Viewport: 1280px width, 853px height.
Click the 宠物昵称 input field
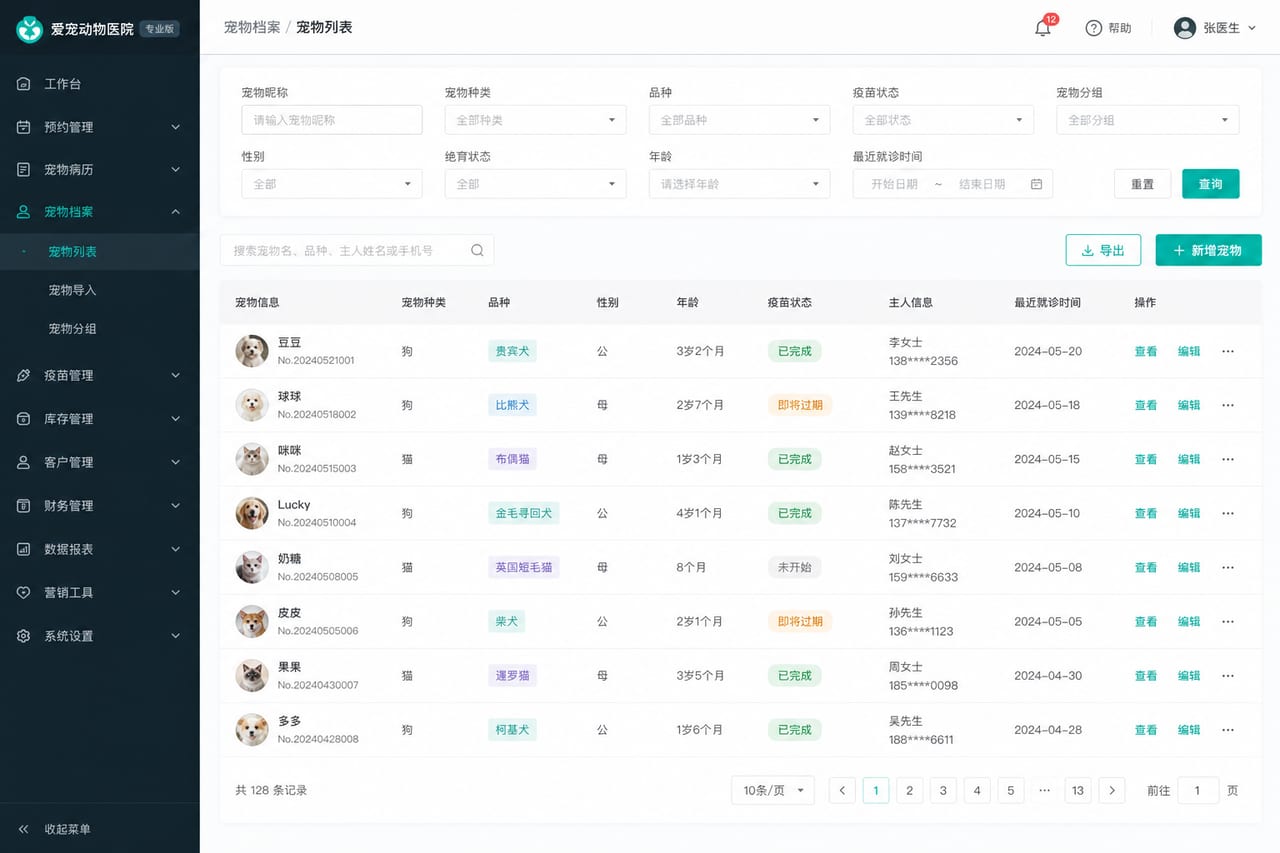[332, 120]
